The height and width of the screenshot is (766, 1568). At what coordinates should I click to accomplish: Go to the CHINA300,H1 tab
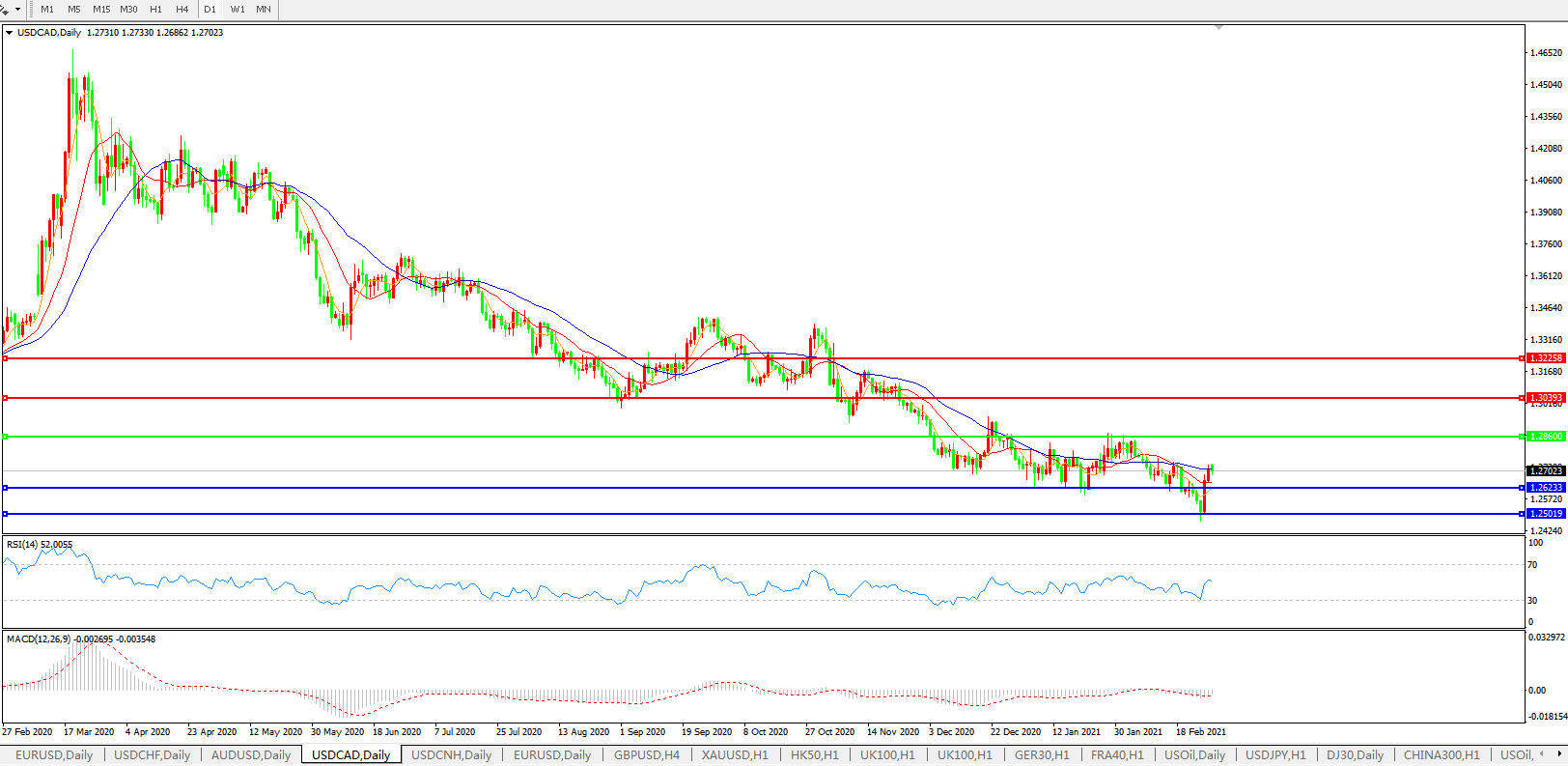(x=1441, y=755)
